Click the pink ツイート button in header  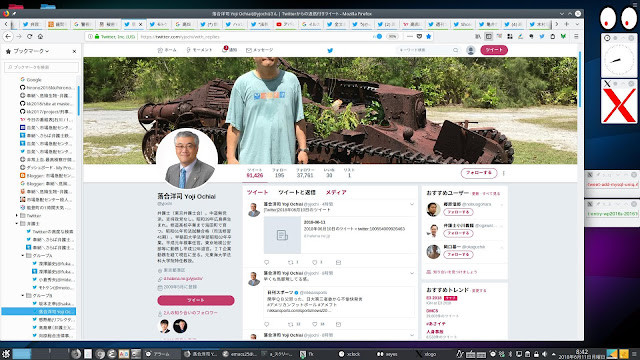(494, 50)
